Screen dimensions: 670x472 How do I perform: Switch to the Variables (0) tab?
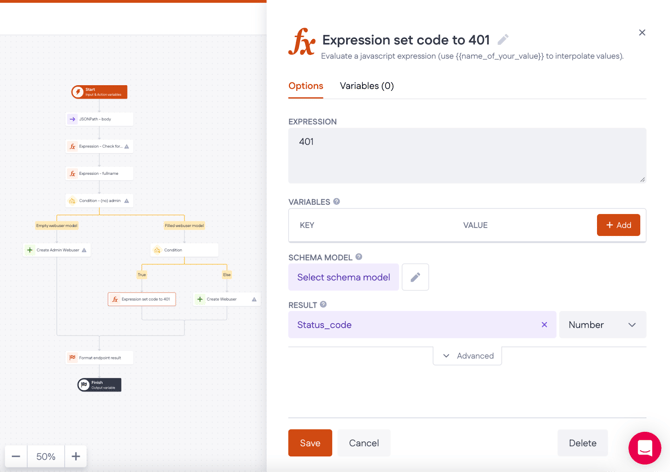tap(366, 86)
